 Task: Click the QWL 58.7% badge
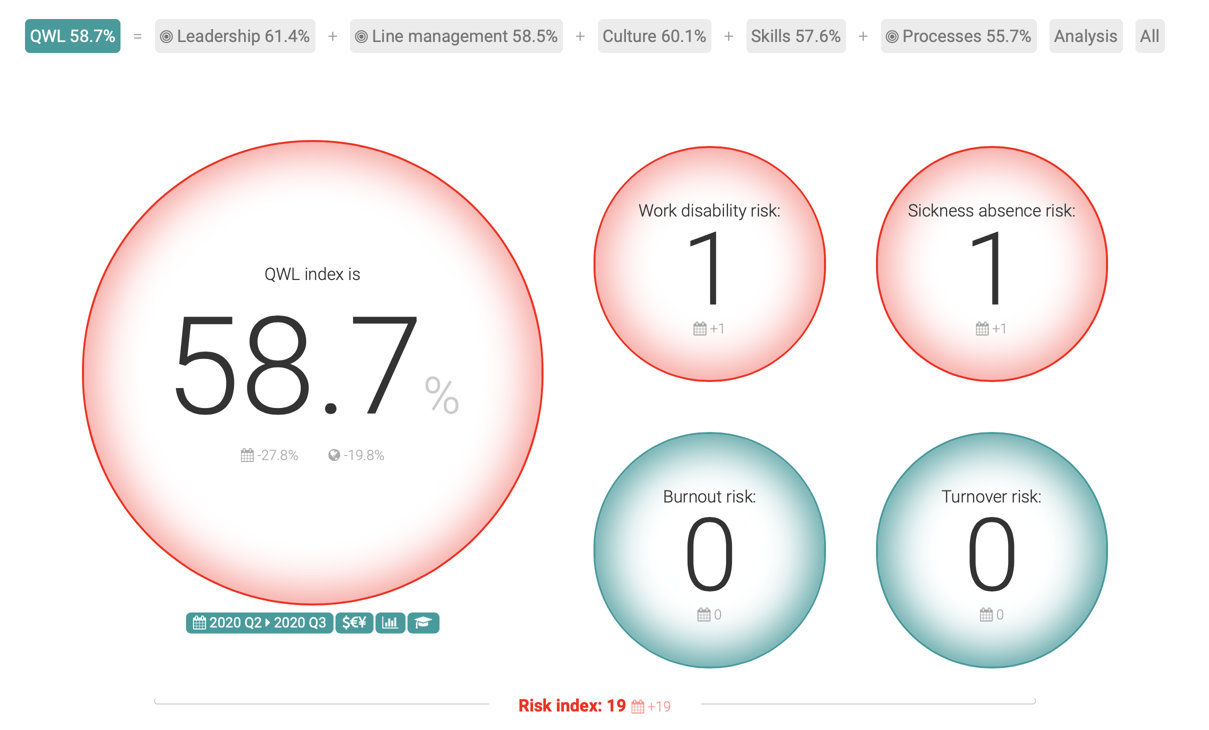pos(72,35)
